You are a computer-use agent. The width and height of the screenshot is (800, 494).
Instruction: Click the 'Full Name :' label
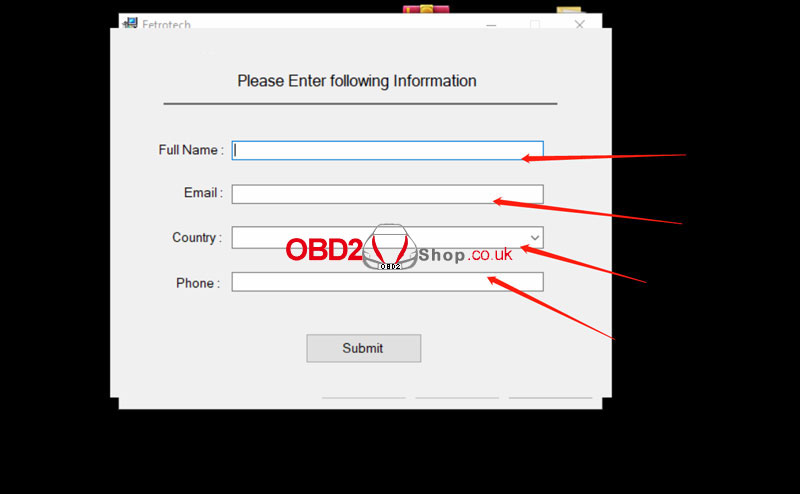[191, 150]
